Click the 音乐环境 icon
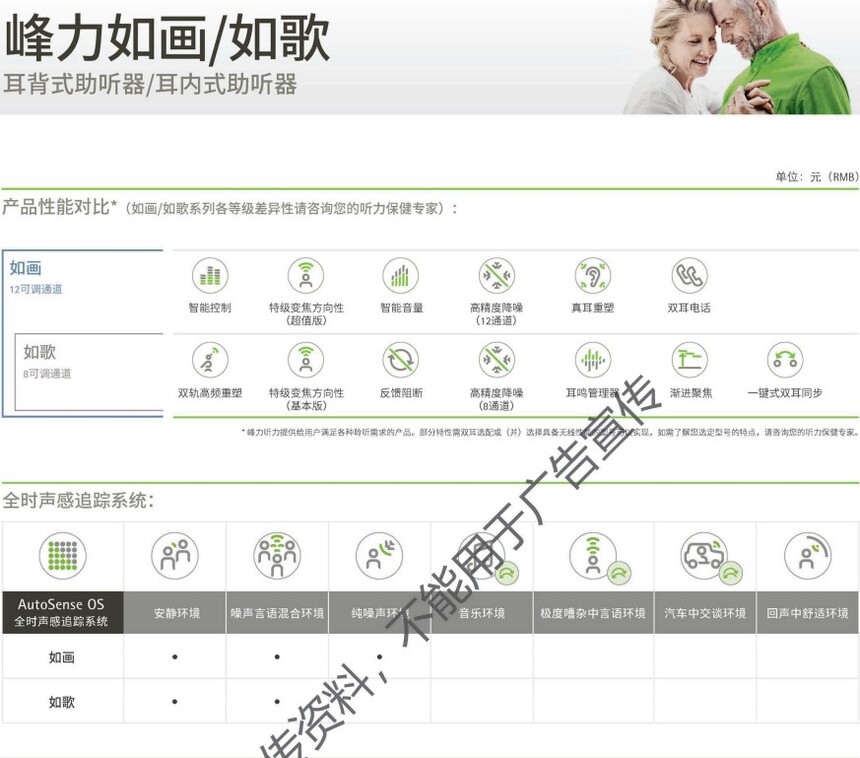This screenshot has width=860, height=758. point(488,558)
